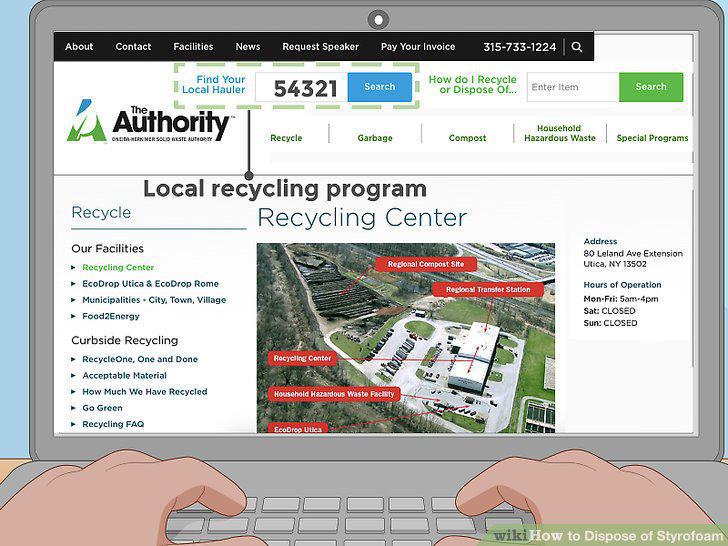Click the Sun: CLOSED line
728x546 pixels.
610,323
